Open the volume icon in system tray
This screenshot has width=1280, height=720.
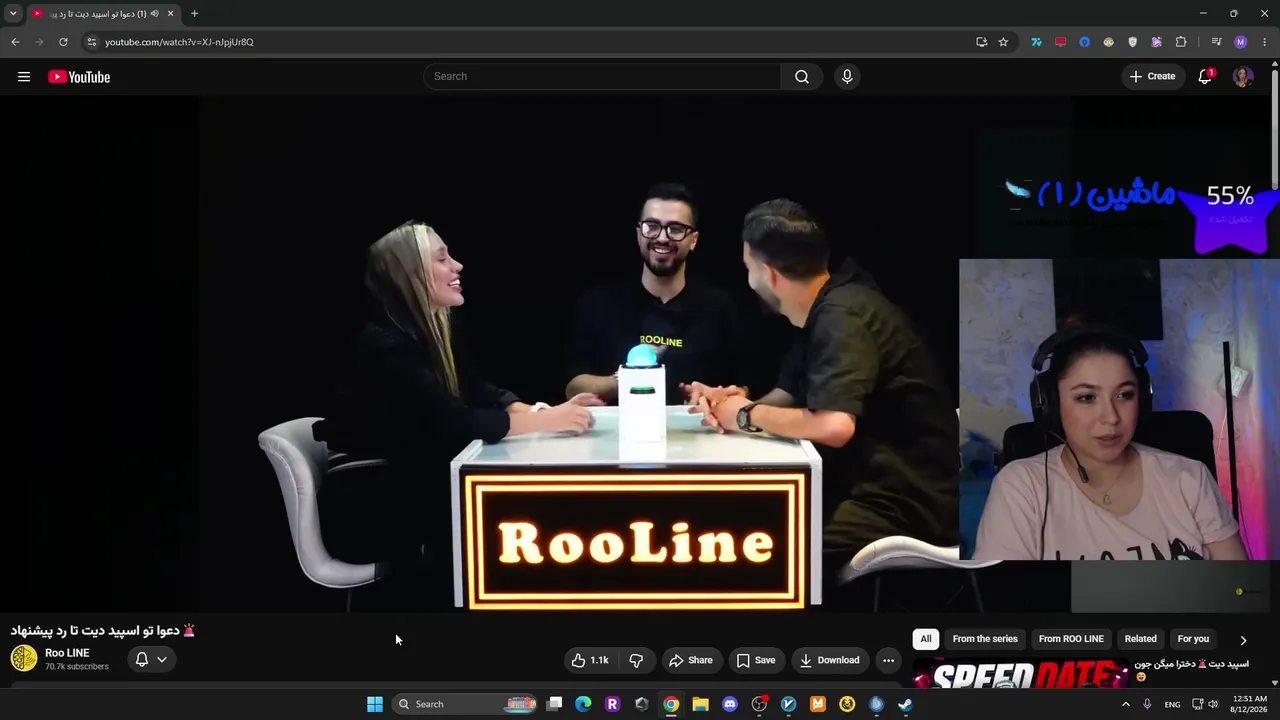[1214, 704]
